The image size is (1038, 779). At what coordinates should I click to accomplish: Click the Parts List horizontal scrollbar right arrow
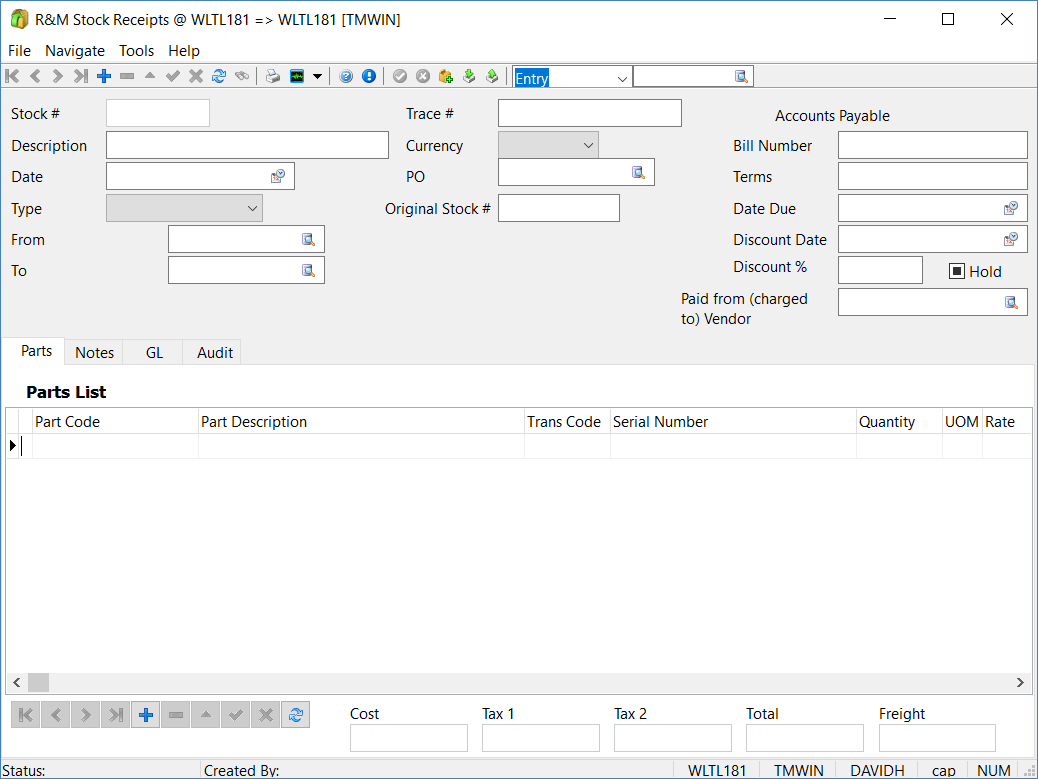(1020, 682)
